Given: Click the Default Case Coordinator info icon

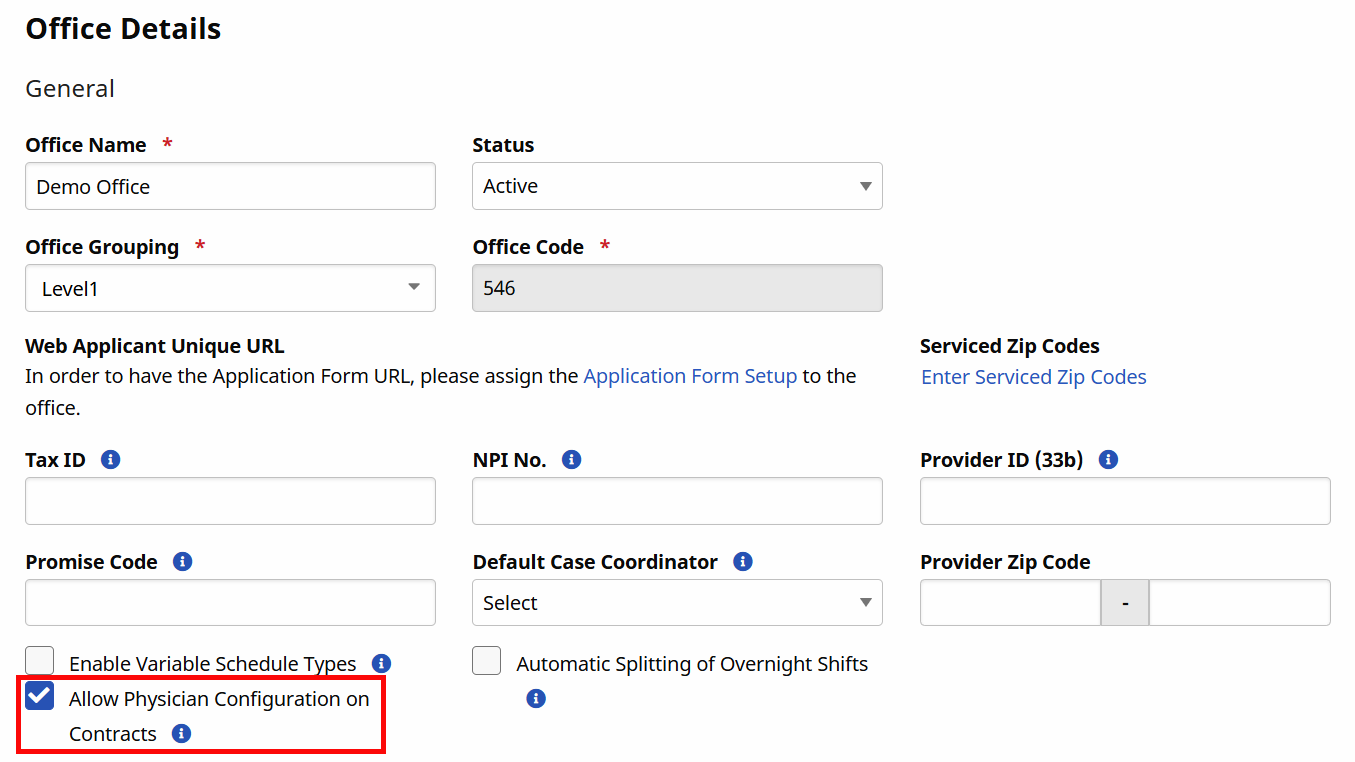Looking at the screenshot, I should pyautogui.click(x=742, y=561).
